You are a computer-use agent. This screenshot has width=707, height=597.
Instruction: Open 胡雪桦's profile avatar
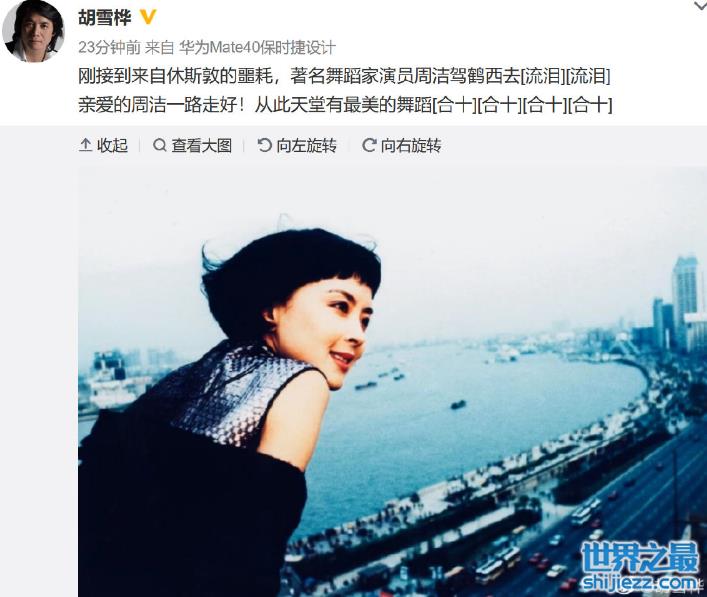point(33,31)
